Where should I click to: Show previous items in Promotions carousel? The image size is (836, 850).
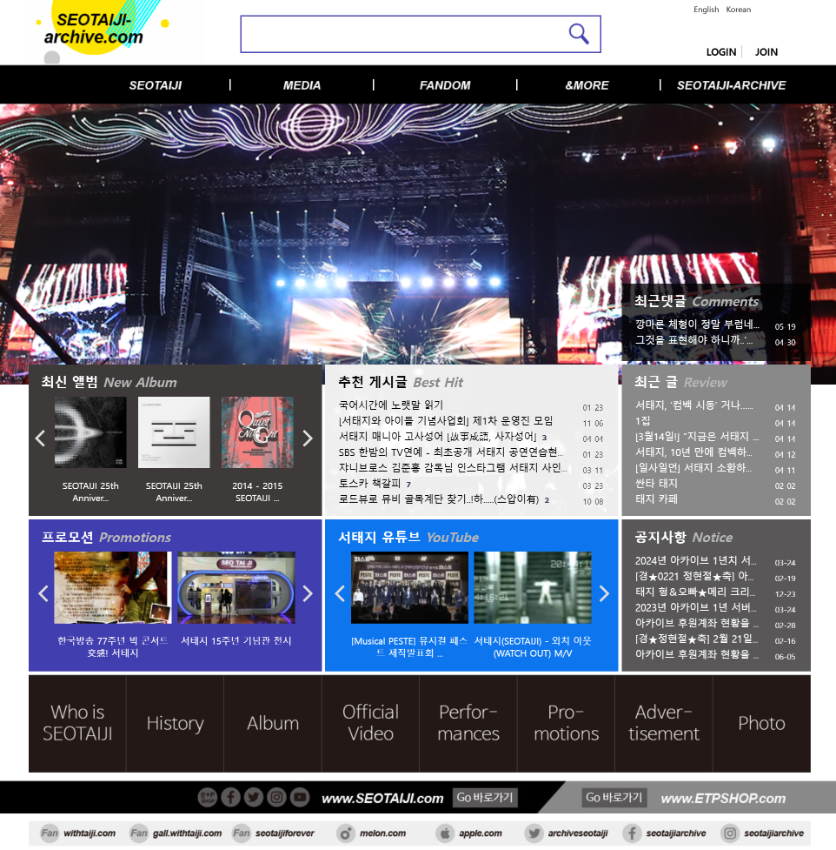tap(43, 593)
